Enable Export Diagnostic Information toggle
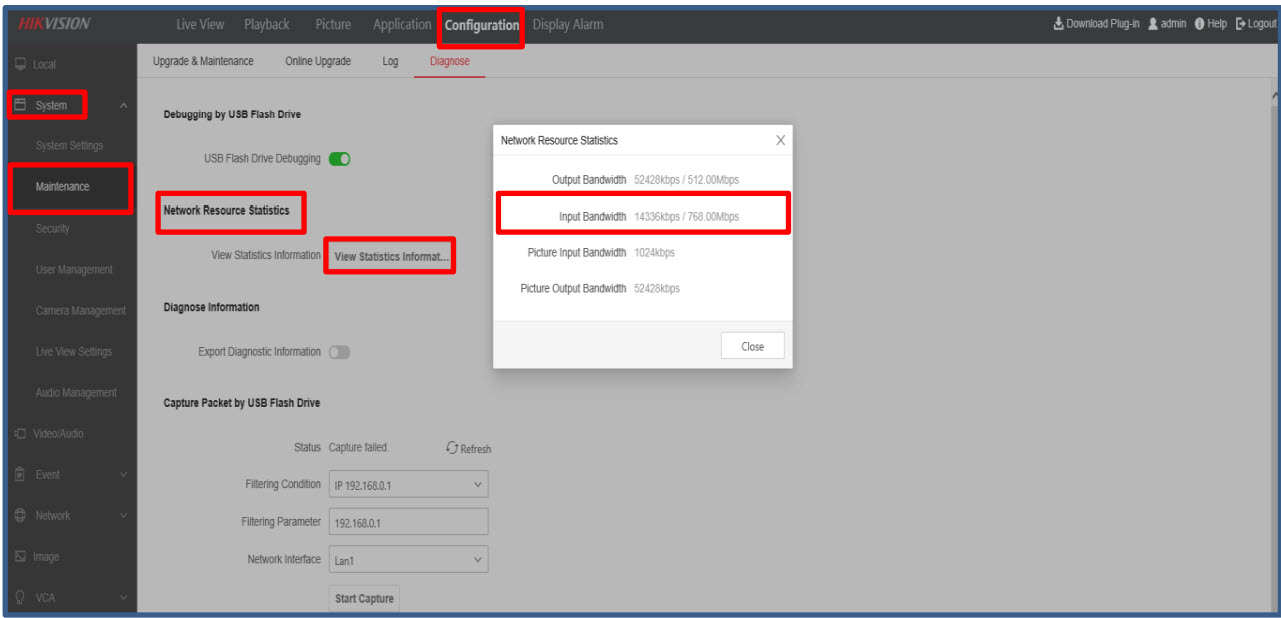The width and height of the screenshot is (1281, 618). 339,352
